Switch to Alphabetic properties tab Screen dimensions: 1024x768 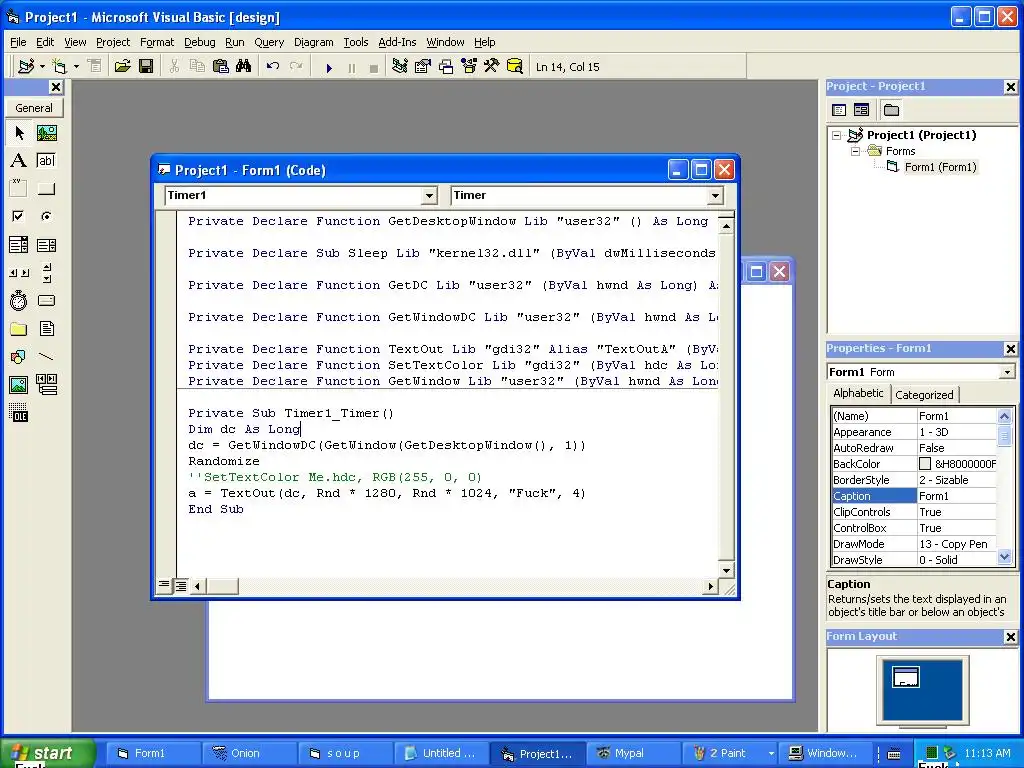coord(858,393)
